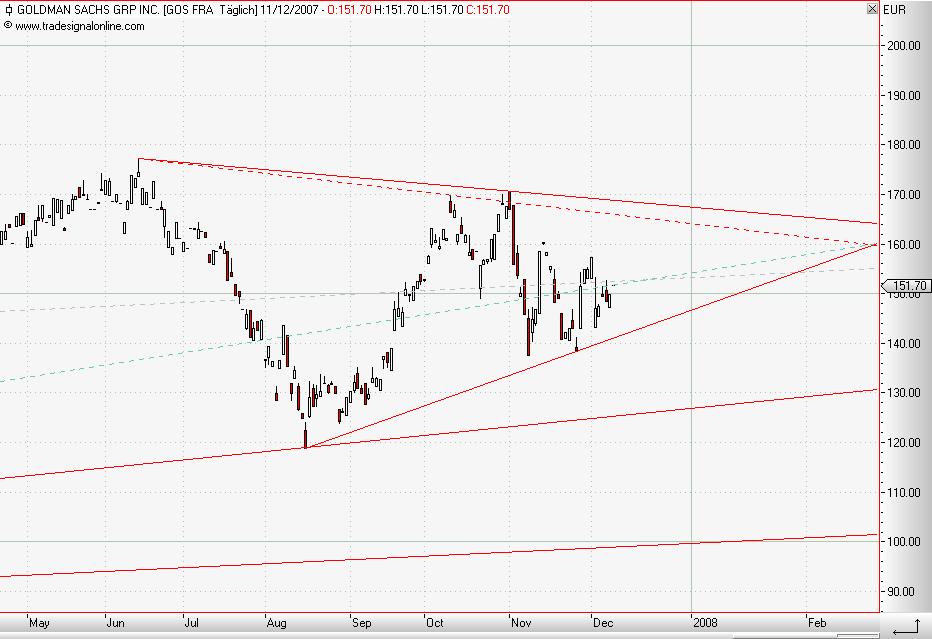This screenshot has height=639, width=932.
Task: Click the Sep label on time axis
Action: pos(361,623)
